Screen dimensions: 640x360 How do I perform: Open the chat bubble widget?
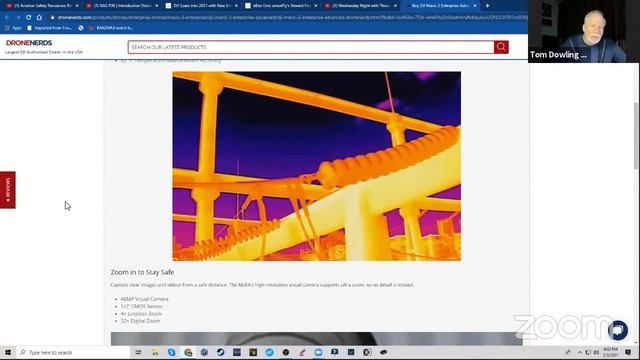tap(618, 330)
